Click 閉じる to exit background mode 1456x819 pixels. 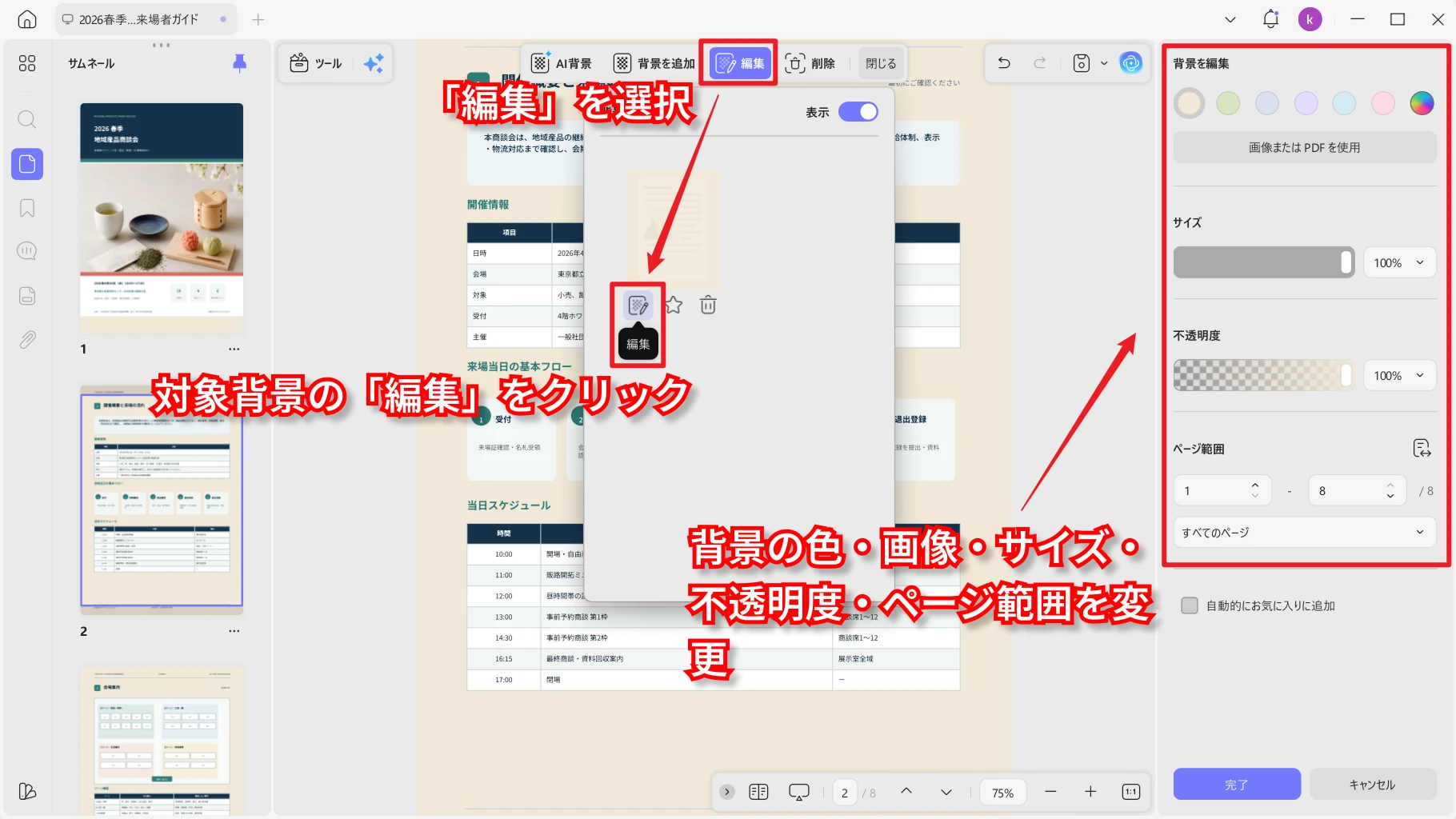coord(881,63)
